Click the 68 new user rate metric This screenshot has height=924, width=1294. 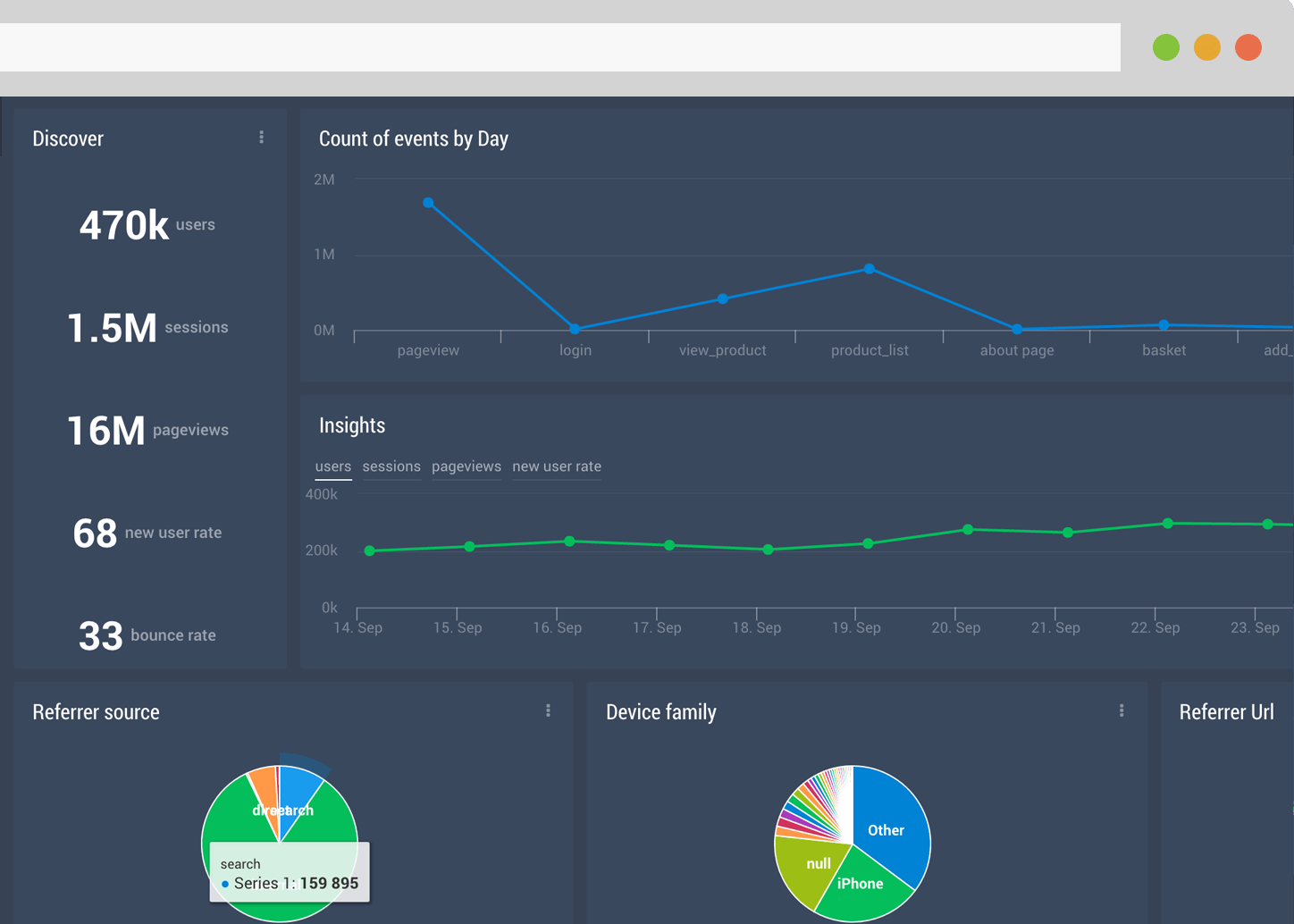coord(147,533)
